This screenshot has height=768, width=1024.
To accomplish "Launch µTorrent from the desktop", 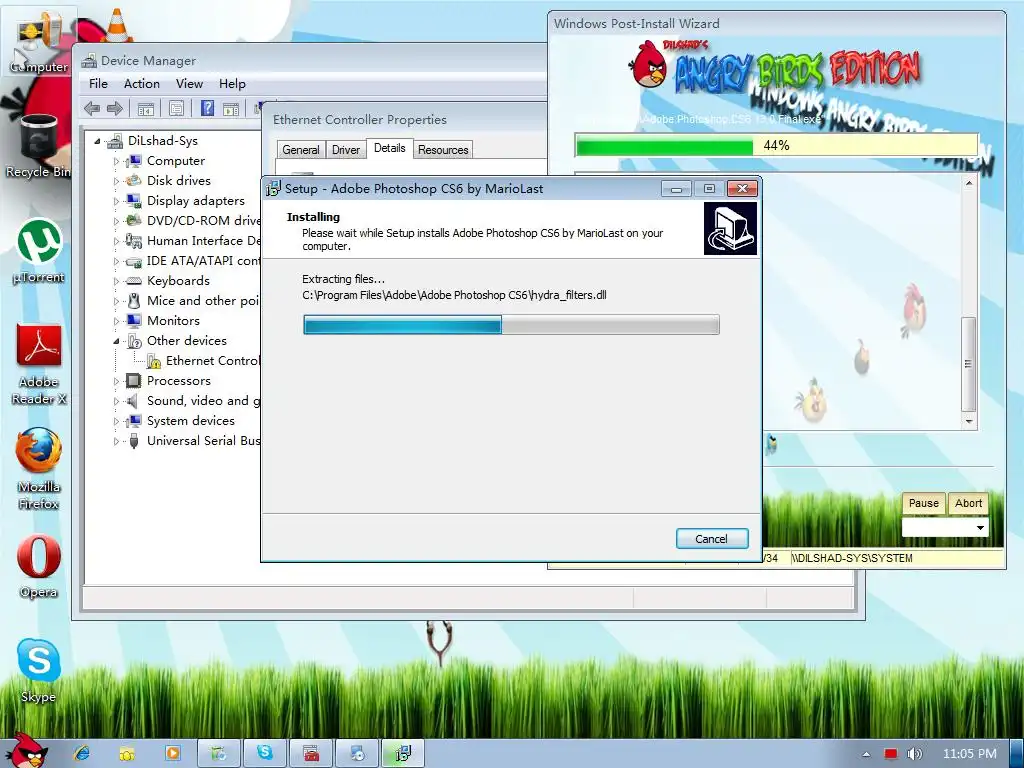I will pyautogui.click(x=39, y=251).
